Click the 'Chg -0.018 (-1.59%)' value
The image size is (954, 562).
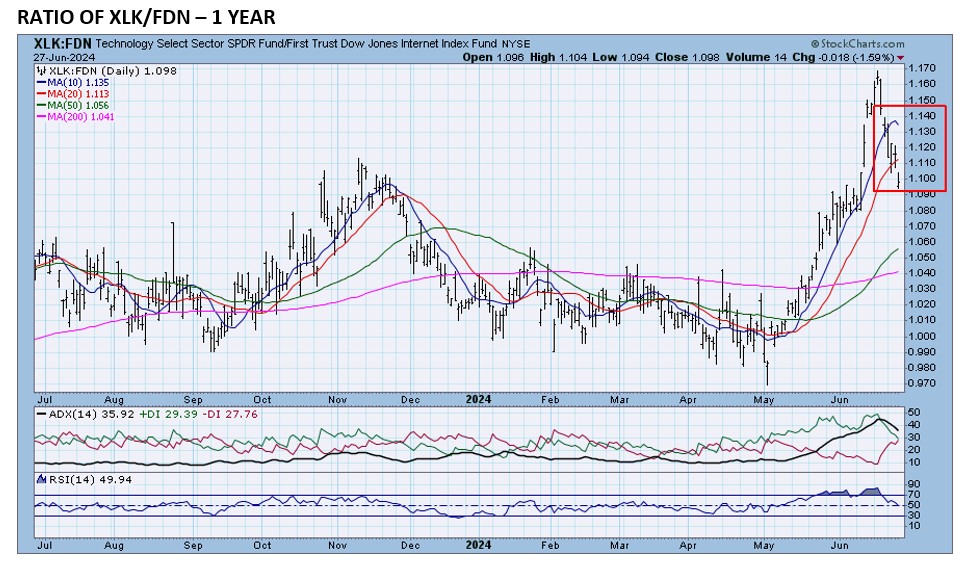click(843, 57)
